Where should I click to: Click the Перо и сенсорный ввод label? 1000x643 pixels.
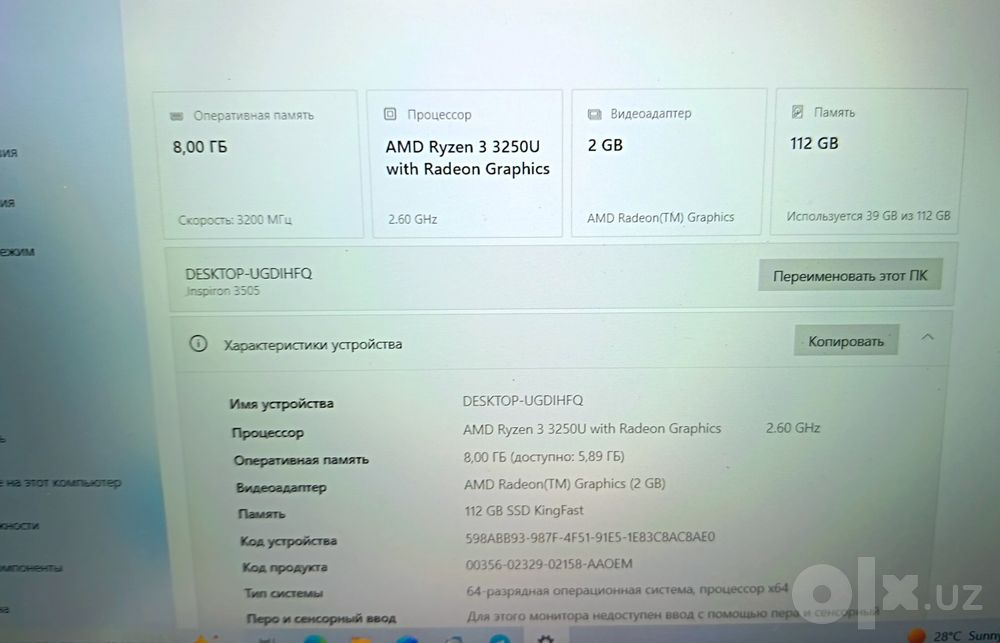coord(321,618)
